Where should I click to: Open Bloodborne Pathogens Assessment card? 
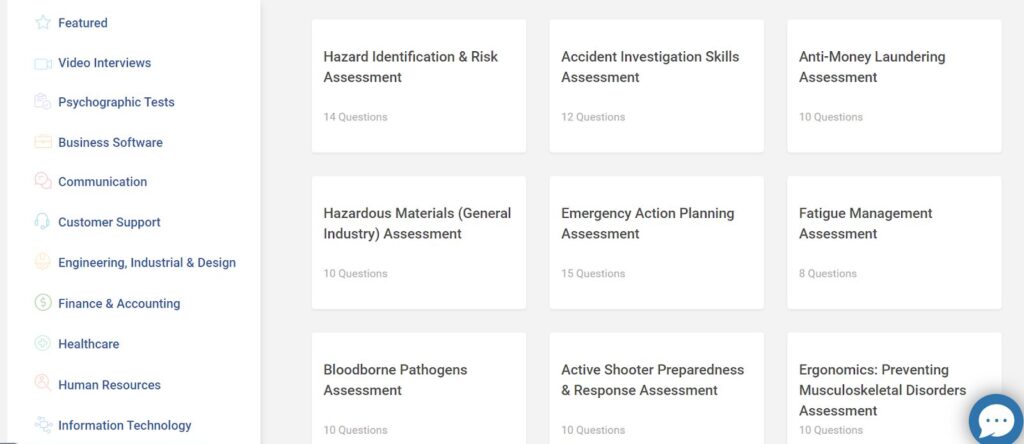[x=419, y=388]
